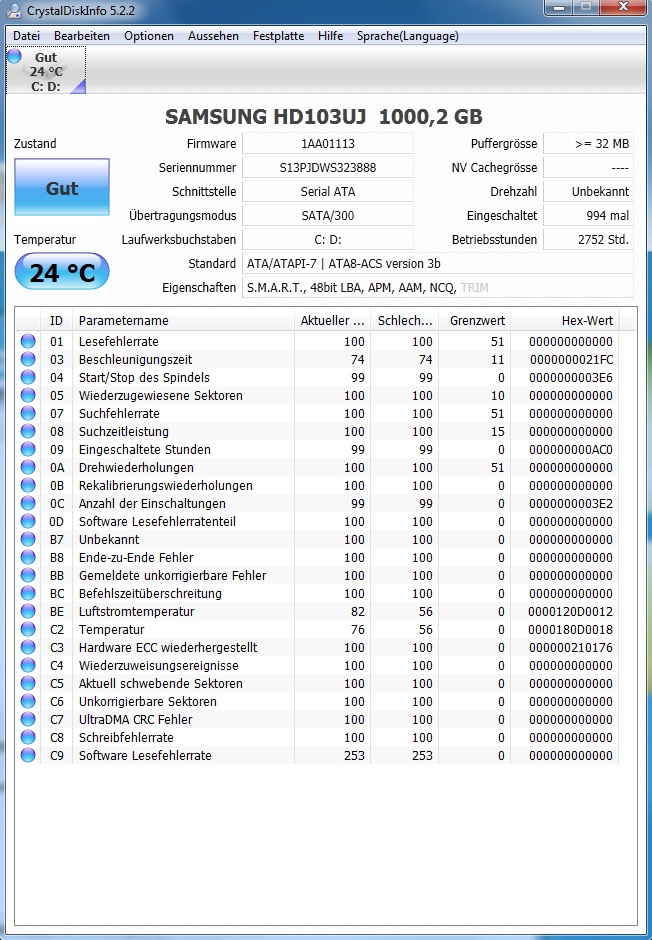Screen dimensions: 652x940
Task: Click the status orb for Wiederzuweisungsereignisse
Action: (x=28, y=665)
